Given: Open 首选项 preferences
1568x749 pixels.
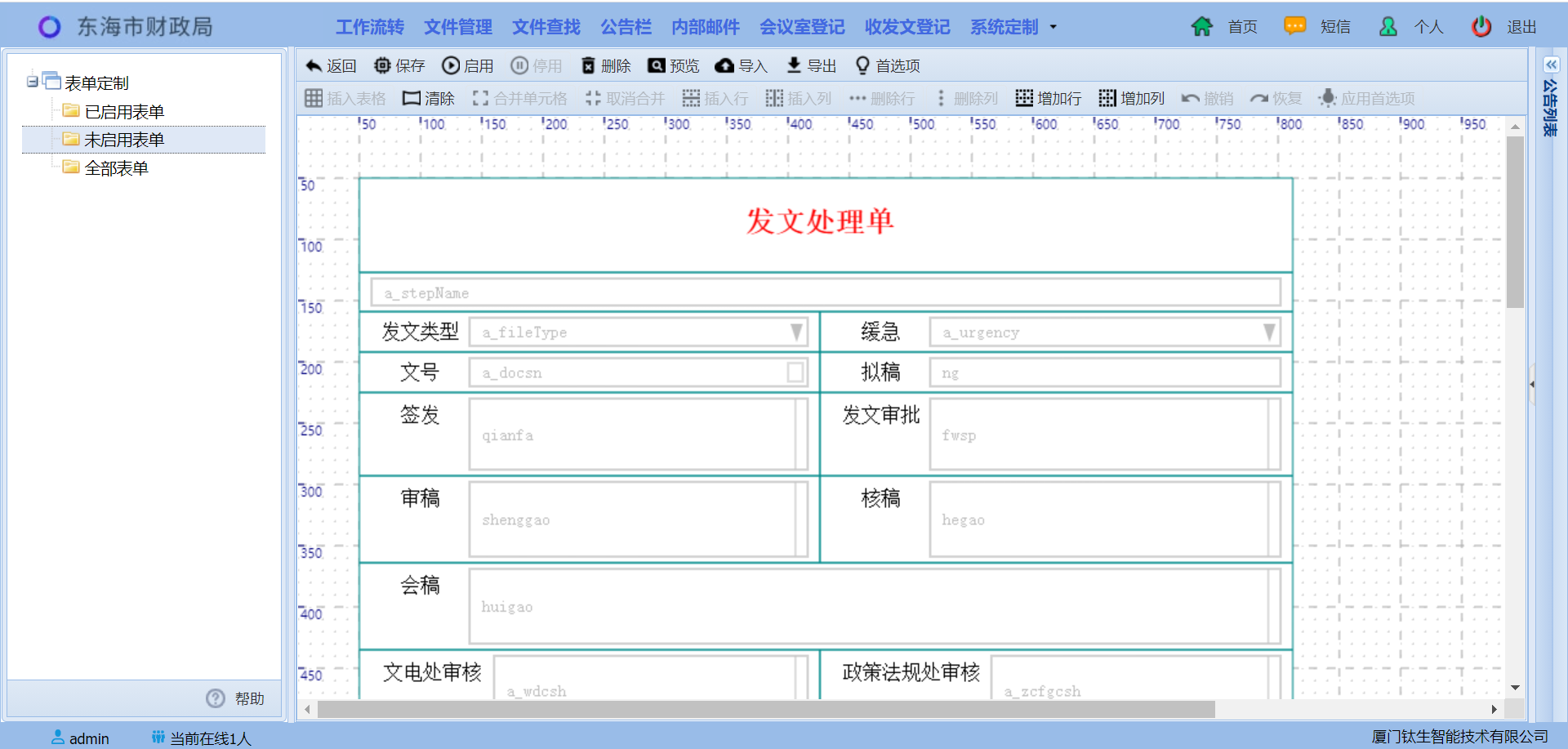Looking at the screenshot, I should (x=887, y=66).
